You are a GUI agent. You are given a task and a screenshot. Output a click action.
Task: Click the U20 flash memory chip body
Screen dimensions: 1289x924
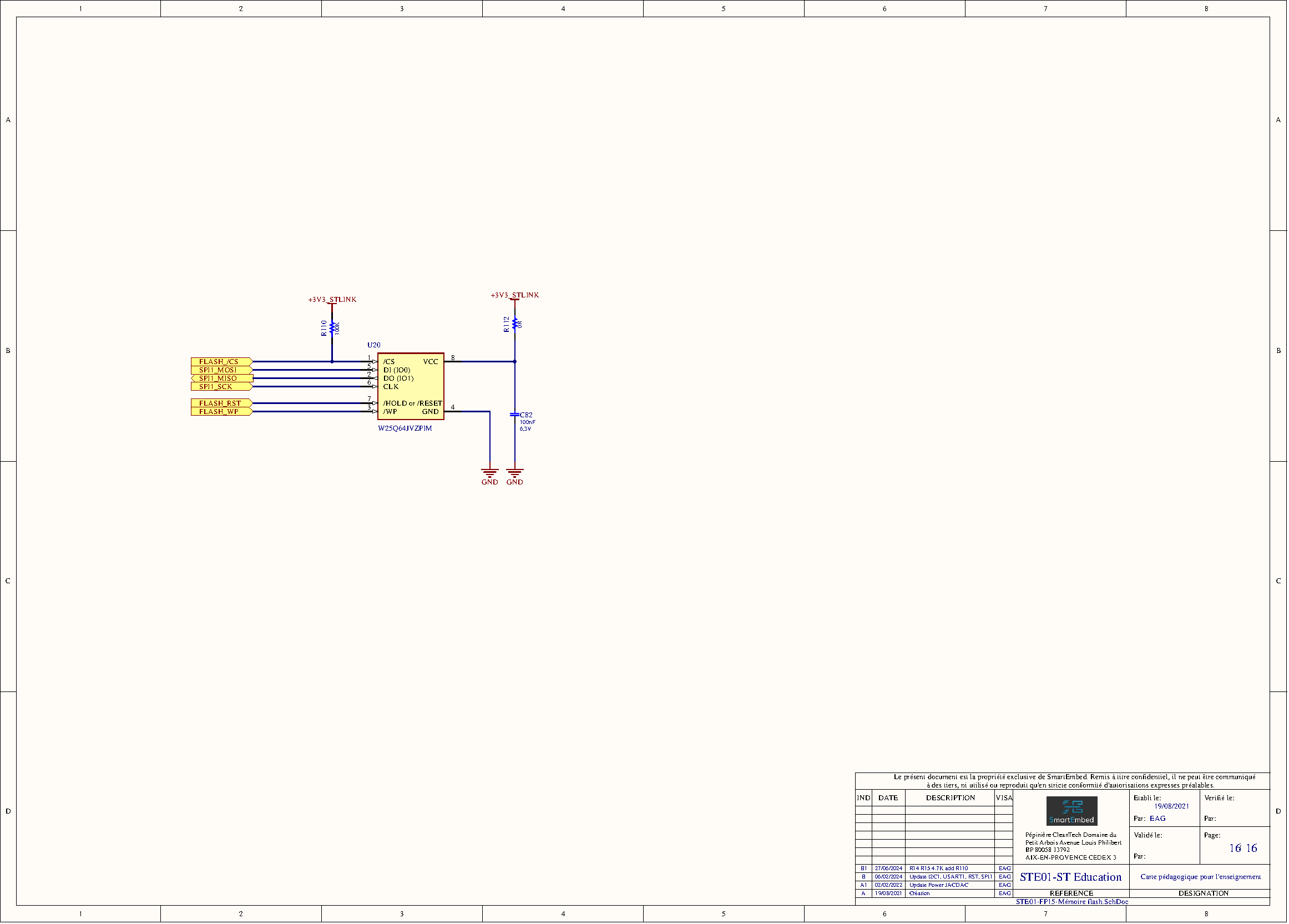411,386
